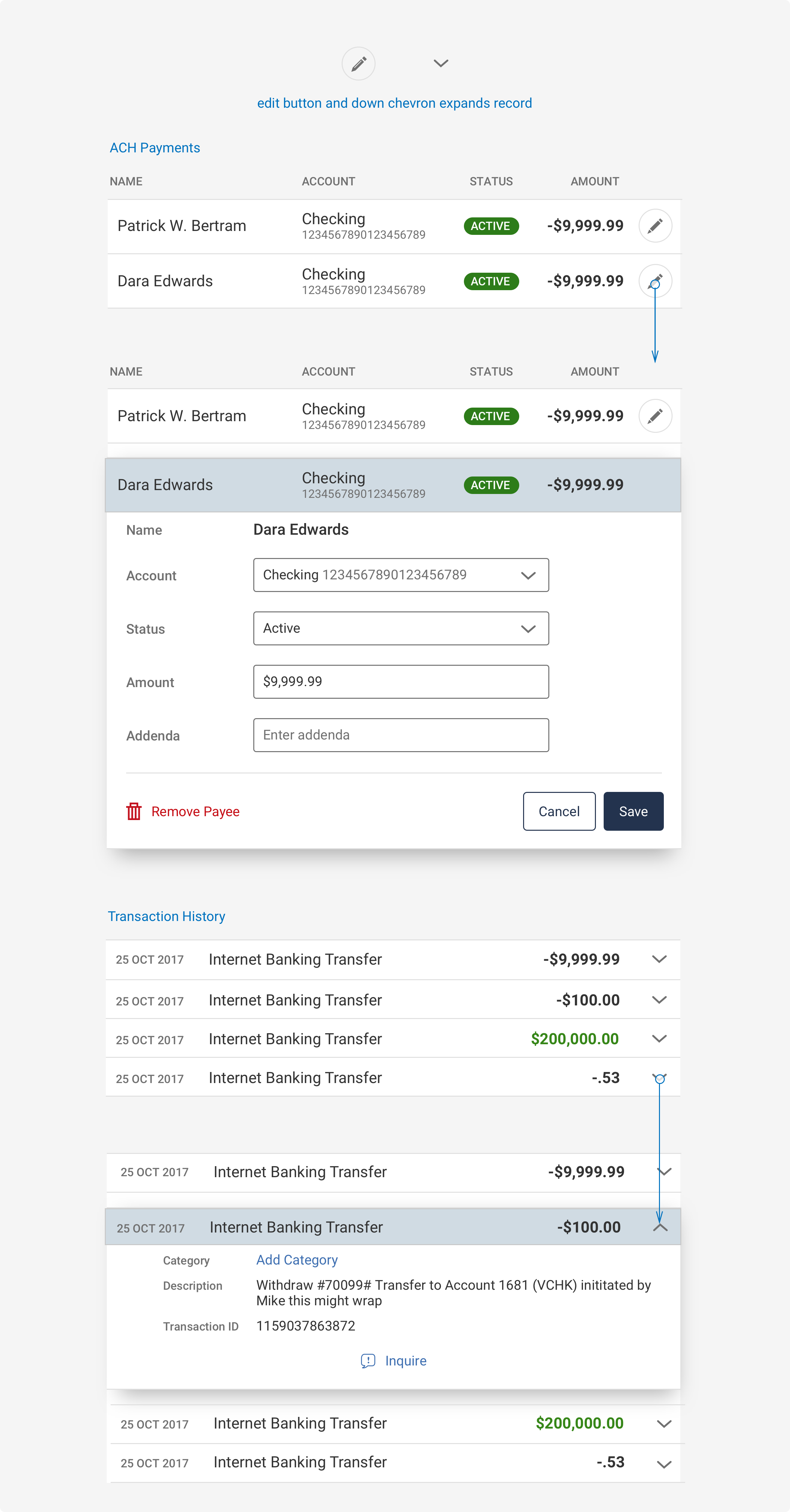Click the pencil edit icon in the legend
790x1512 pixels.
(359, 63)
